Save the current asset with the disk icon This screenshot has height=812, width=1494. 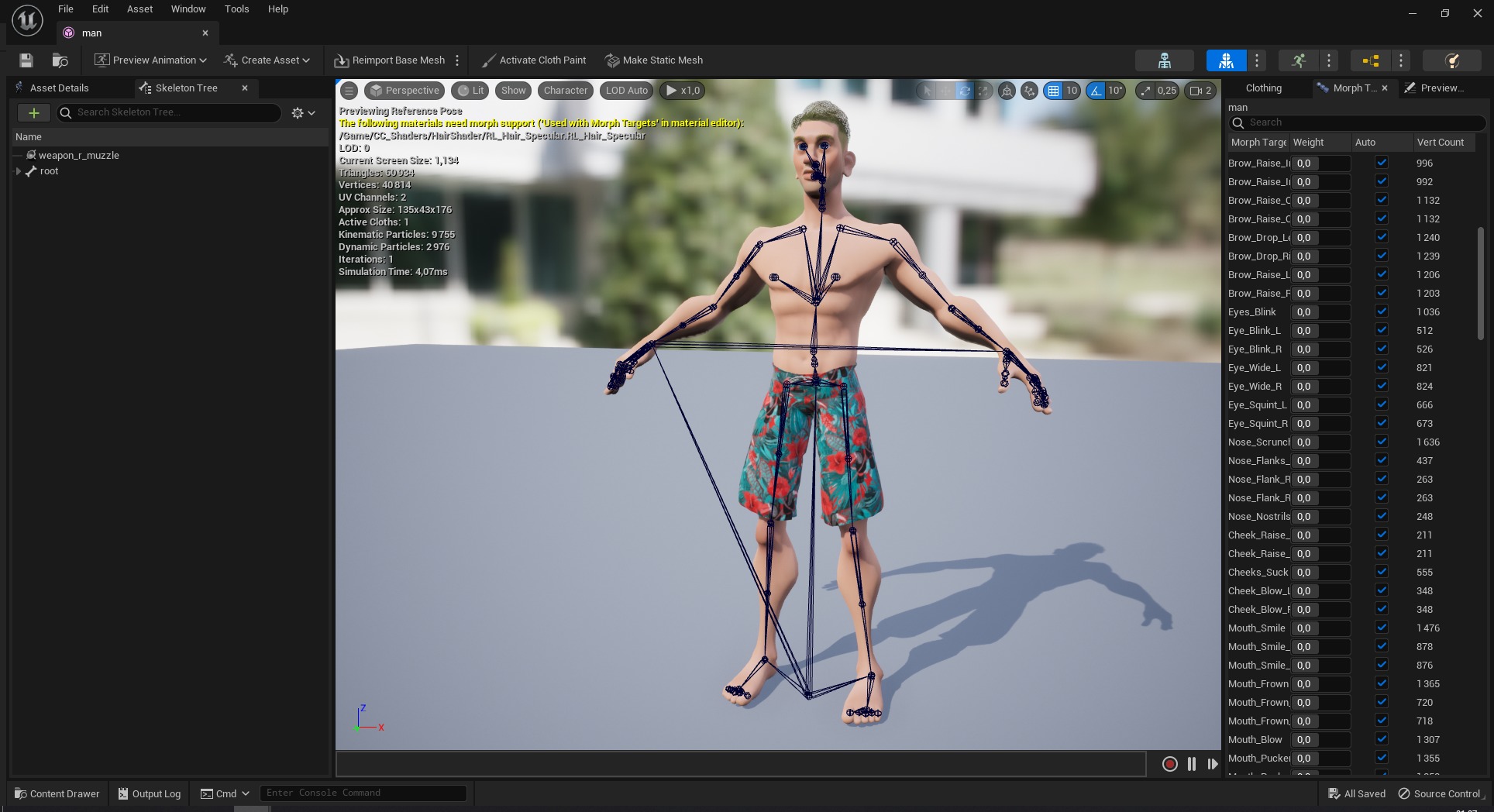26,60
